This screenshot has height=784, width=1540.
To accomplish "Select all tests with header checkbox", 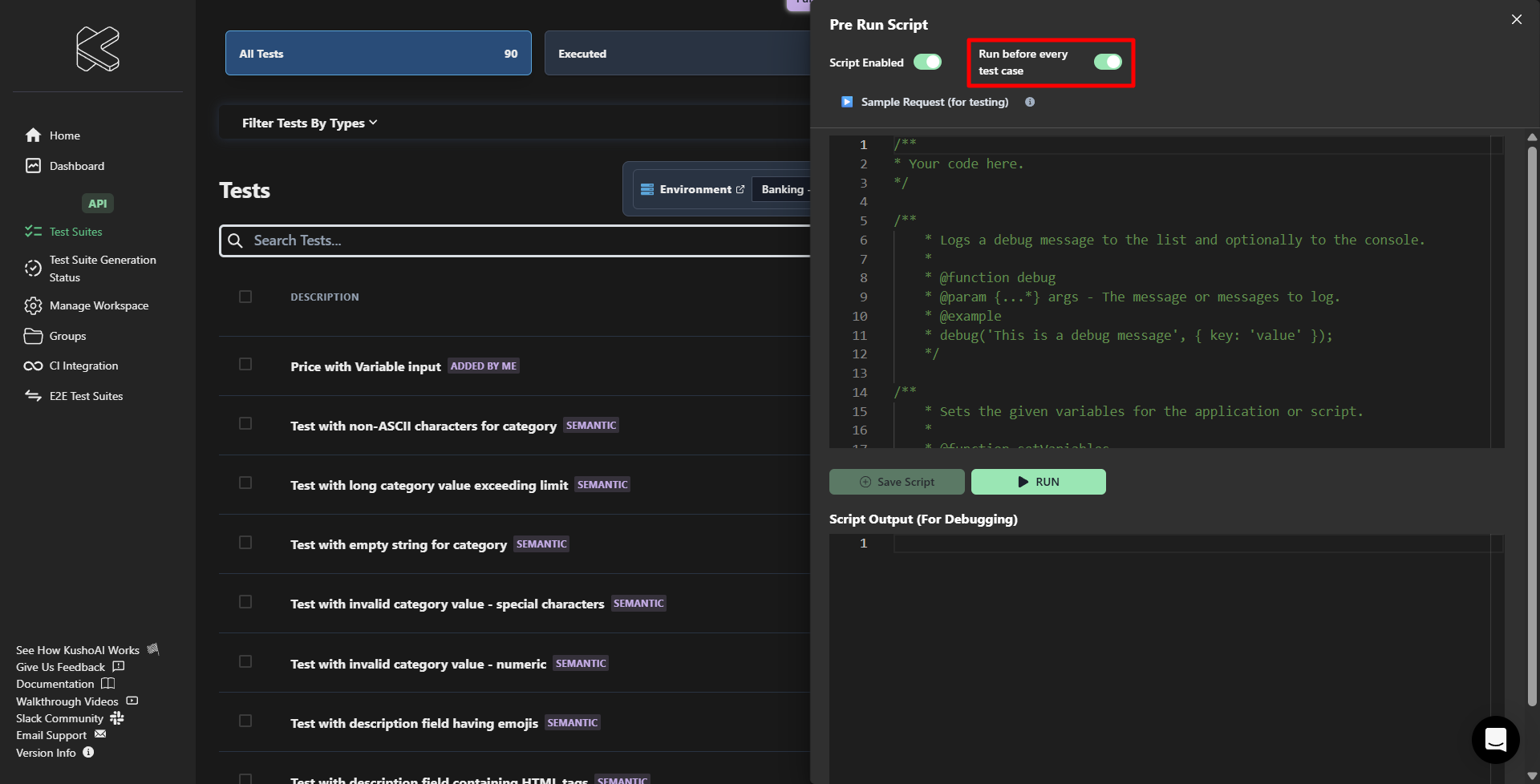I will click(x=245, y=297).
